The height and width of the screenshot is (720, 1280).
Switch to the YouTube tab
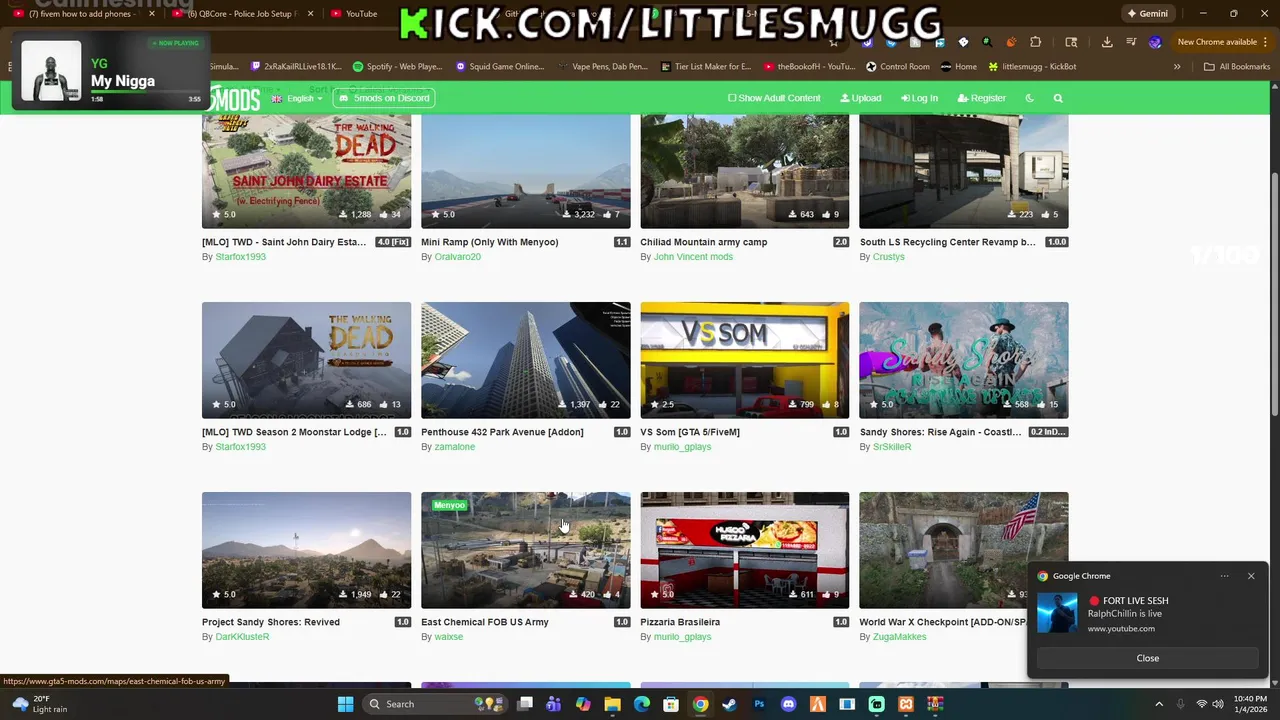[355, 14]
